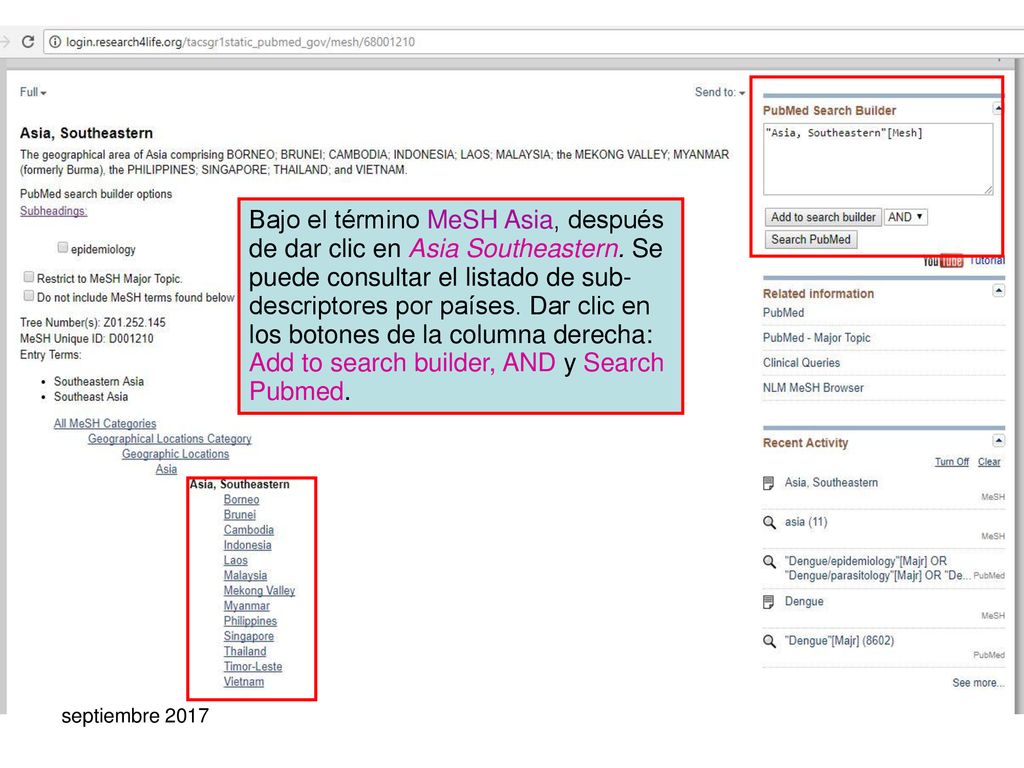Collapse the Recent Activity panel
The width and height of the screenshot is (1024, 768).
(999, 440)
